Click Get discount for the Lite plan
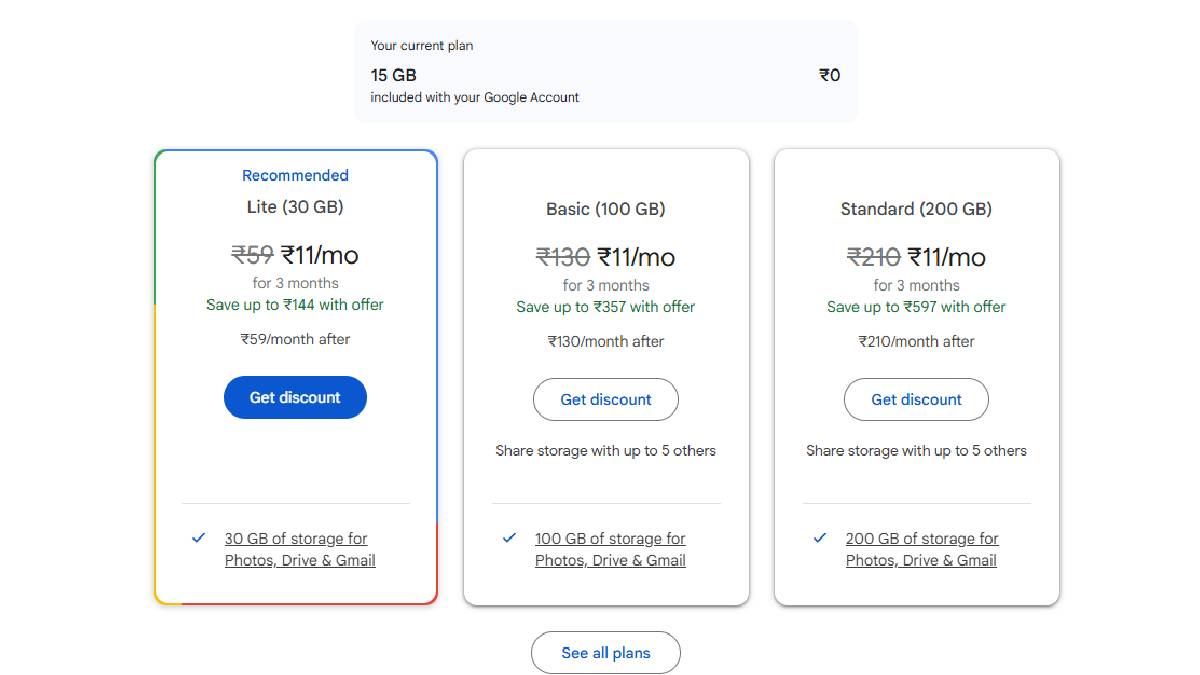The image size is (1200, 675). click(295, 398)
